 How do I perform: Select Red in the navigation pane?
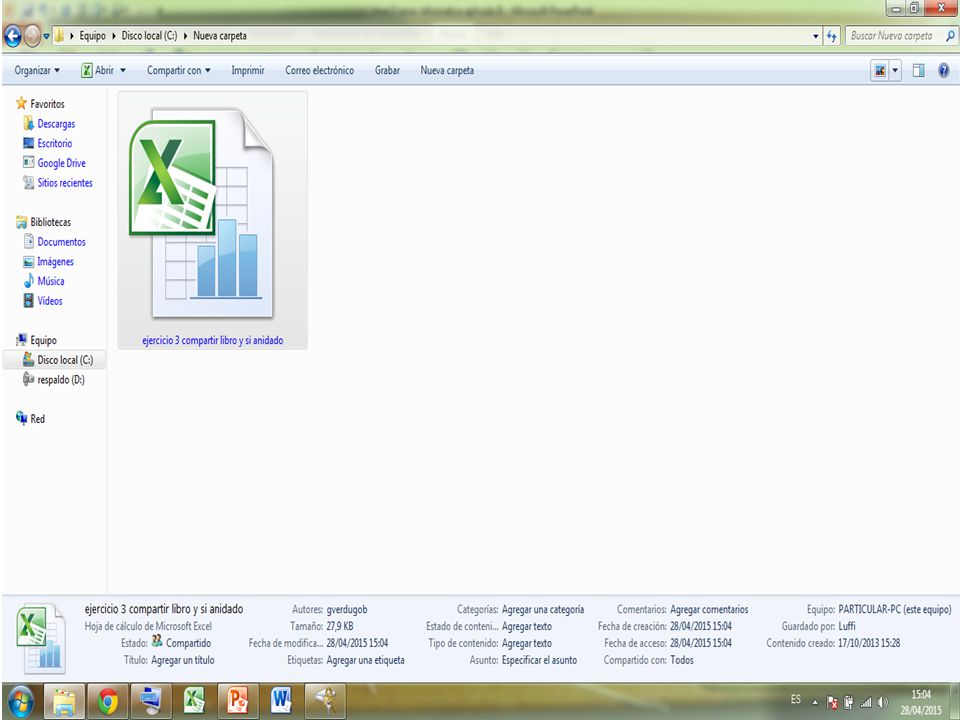coord(31,419)
